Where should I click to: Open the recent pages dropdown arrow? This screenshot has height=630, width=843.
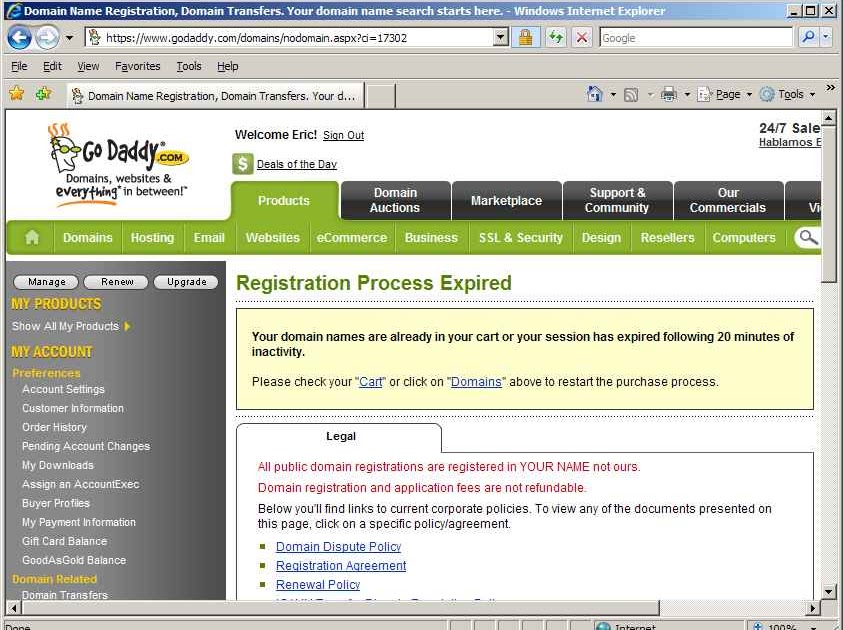coord(69,38)
